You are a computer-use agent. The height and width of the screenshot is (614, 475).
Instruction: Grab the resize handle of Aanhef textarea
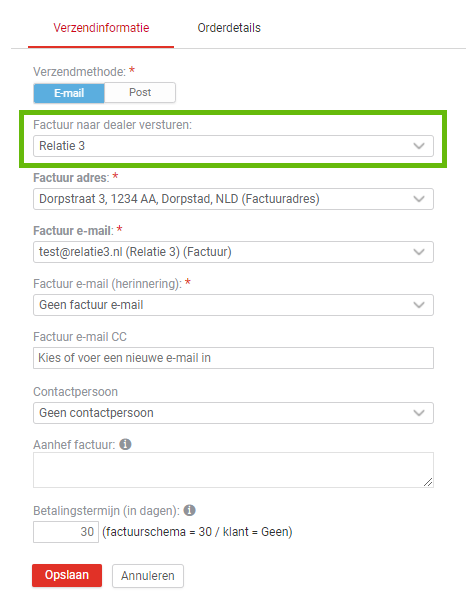(x=428, y=482)
